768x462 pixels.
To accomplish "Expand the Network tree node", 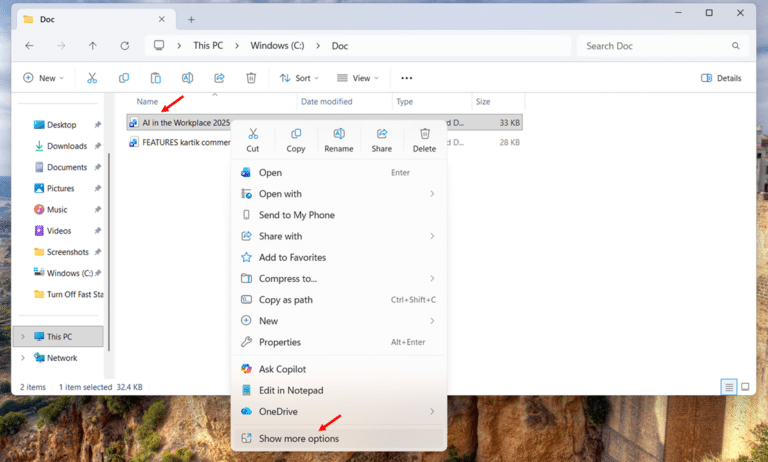I will pos(23,358).
